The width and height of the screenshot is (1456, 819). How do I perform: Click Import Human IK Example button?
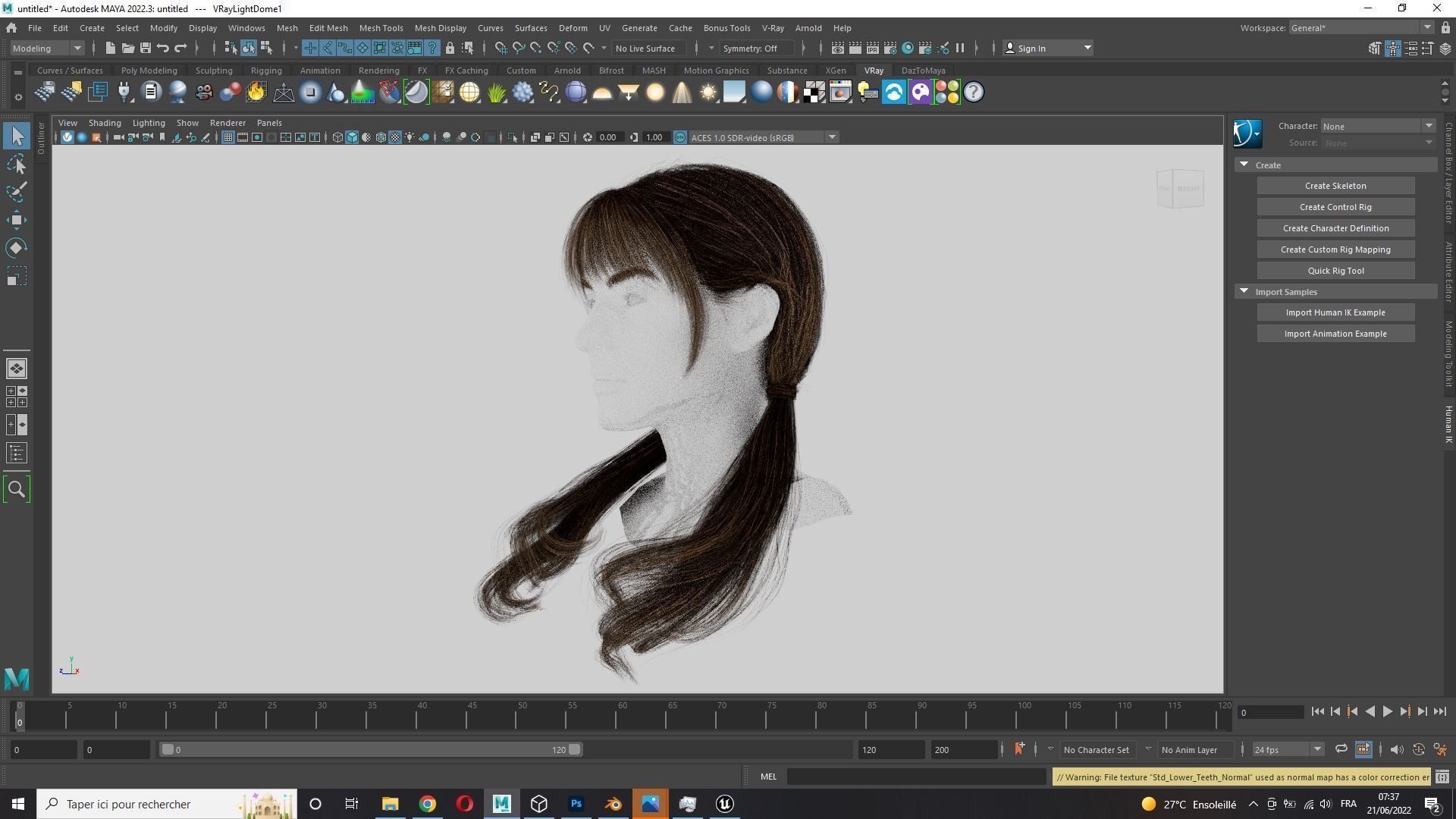pyautogui.click(x=1335, y=312)
